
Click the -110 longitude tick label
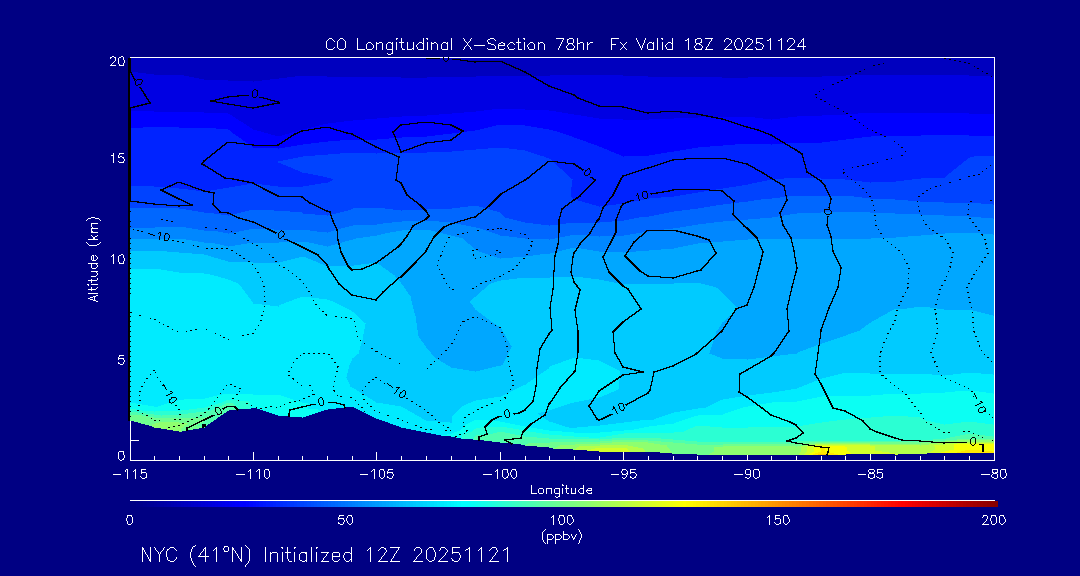(253, 475)
